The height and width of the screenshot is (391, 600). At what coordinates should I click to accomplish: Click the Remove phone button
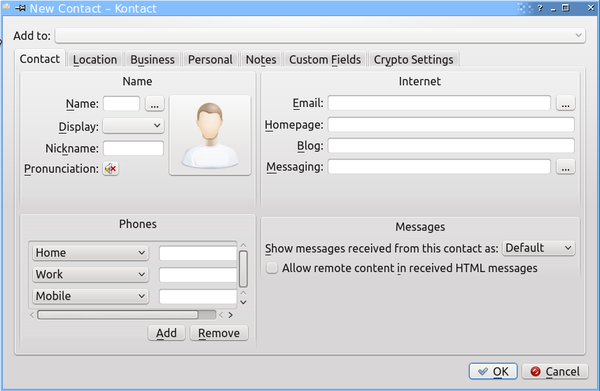pos(219,333)
